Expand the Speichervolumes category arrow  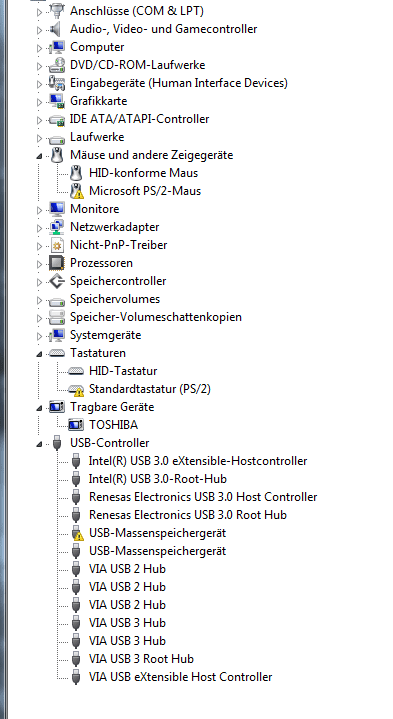pos(39,300)
